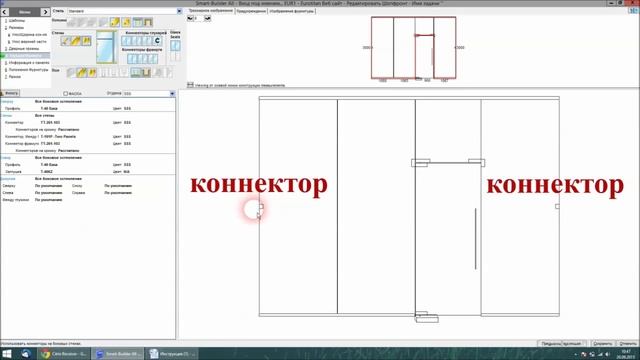The height and width of the screenshot is (360, 640).
Task: Click the glass panel preview thumbnail in the toolbar
Action: tap(107, 47)
